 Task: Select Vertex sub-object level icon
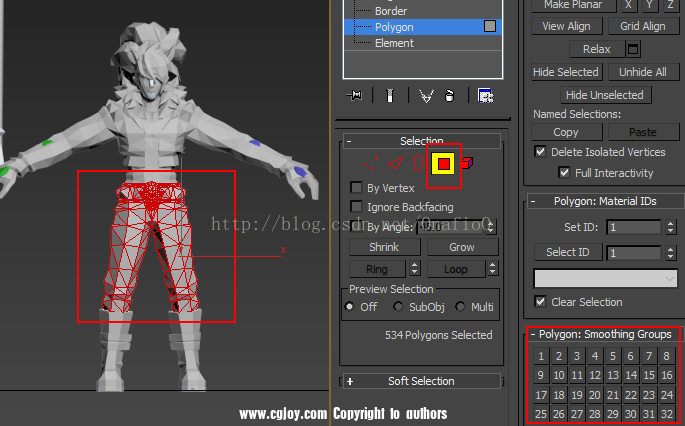pyautogui.click(x=370, y=162)
